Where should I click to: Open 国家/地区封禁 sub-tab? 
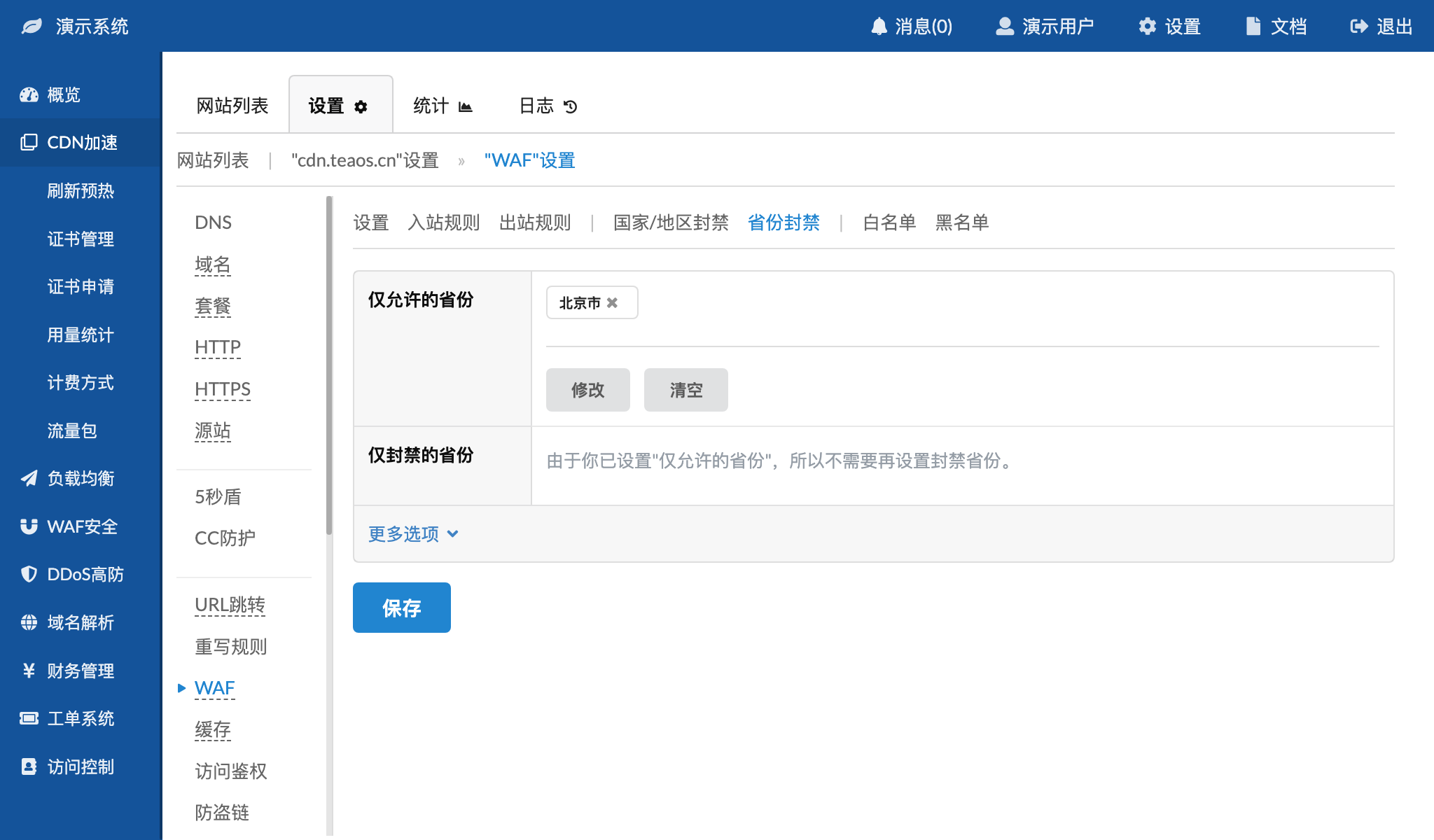point(670,223)
